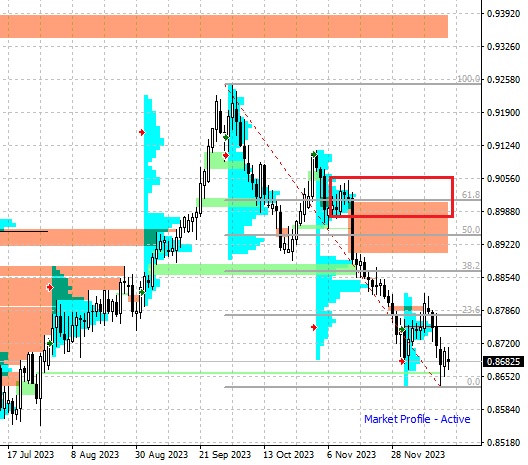Viewport: 528px width, 465px height.
Task: Click the 13 Oct 2023 date label
Action: click(x=289, y=455)
